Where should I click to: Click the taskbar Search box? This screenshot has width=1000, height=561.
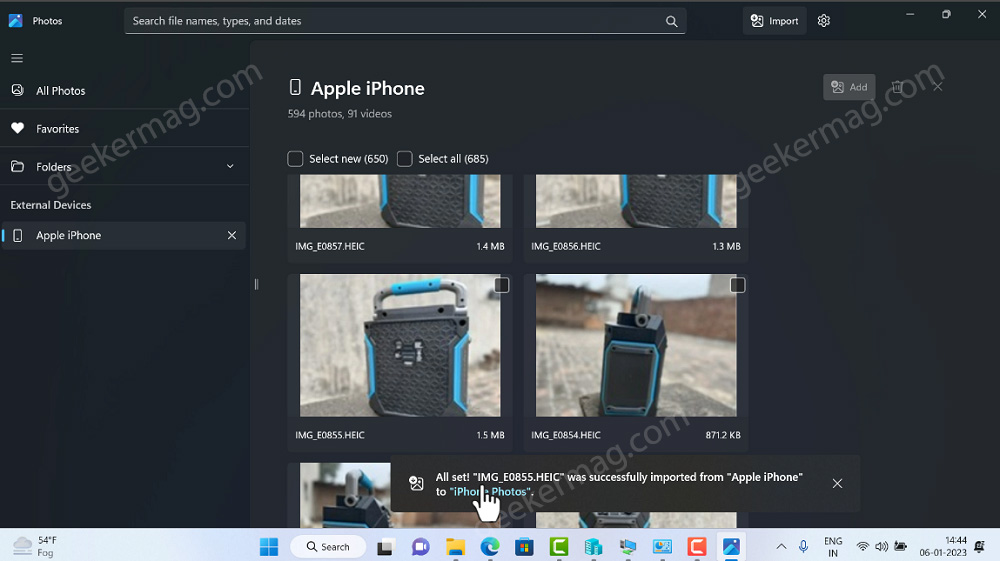(x=328, y=546)
